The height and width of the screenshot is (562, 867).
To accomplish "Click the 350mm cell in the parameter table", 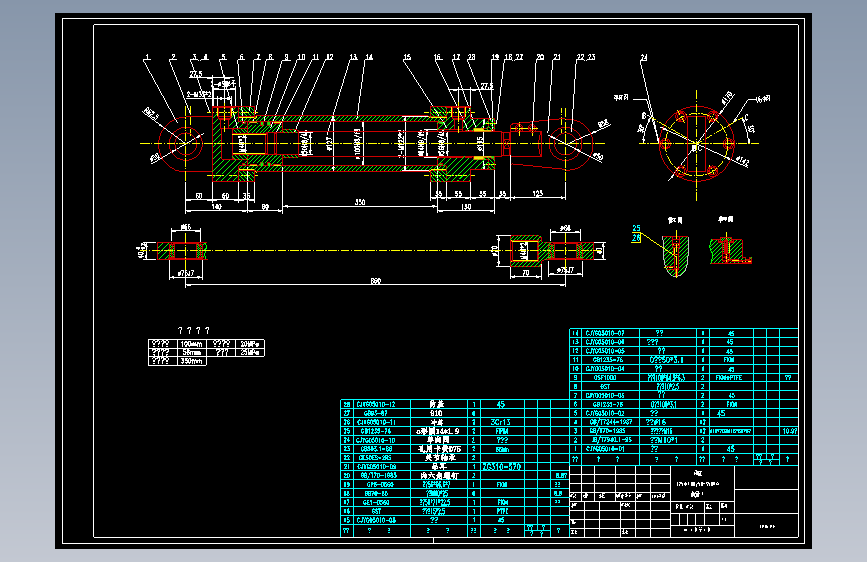I will (x=191, y=361).
